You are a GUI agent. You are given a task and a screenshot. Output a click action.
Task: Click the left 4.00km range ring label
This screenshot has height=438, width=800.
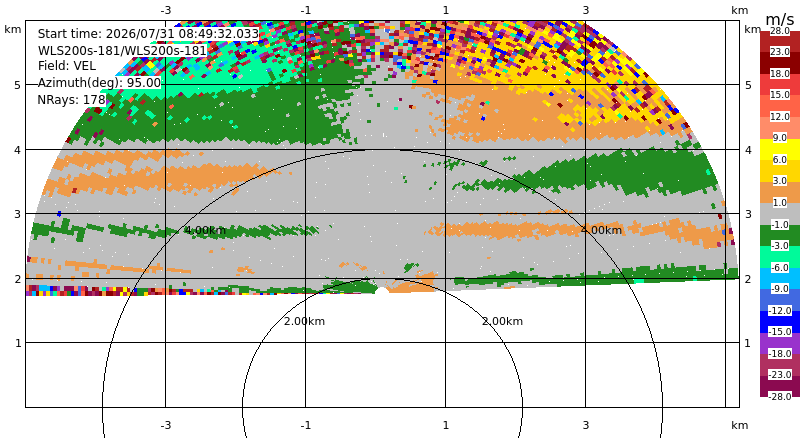205,230
